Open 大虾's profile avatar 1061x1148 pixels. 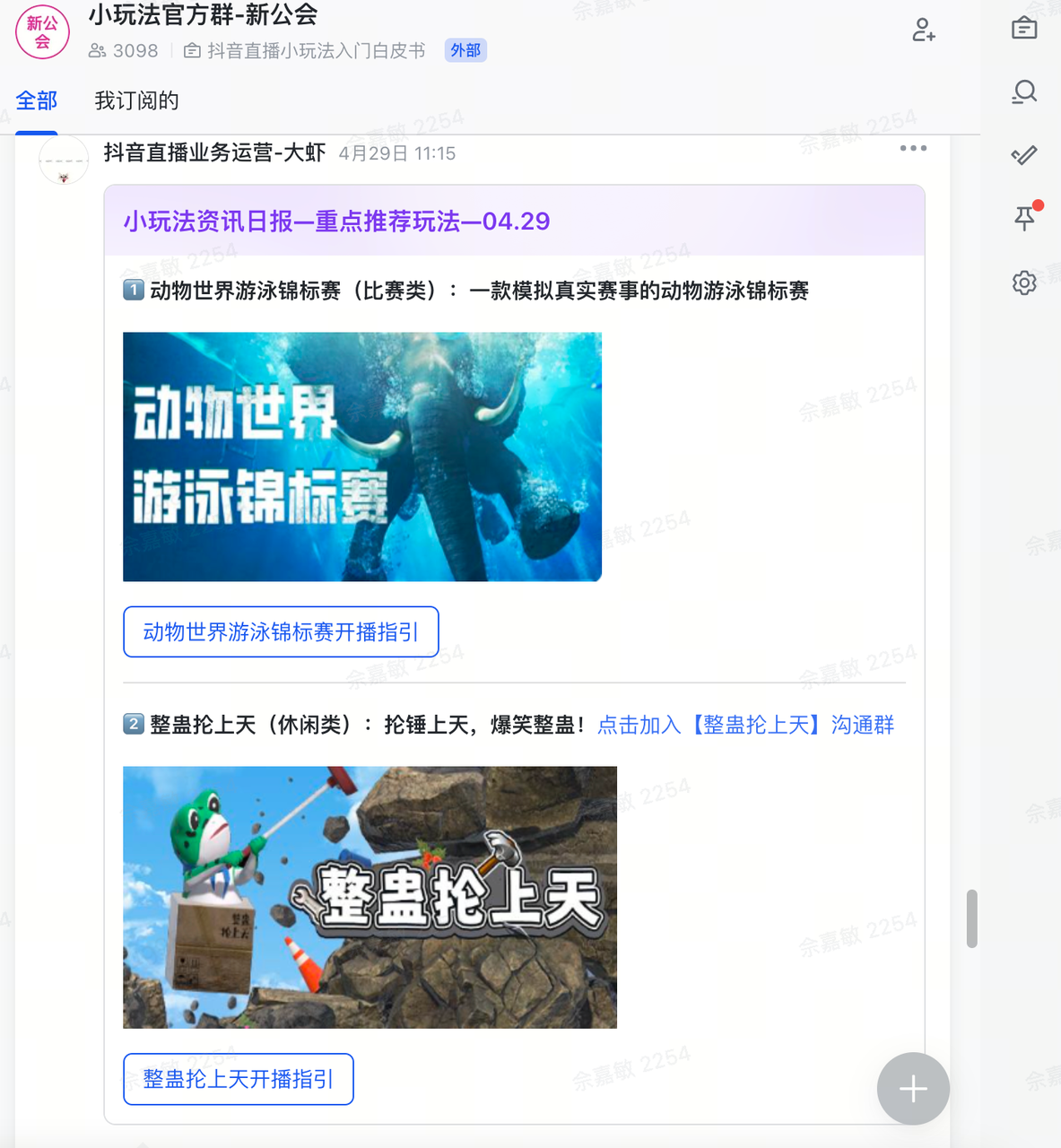pos(64,161)
